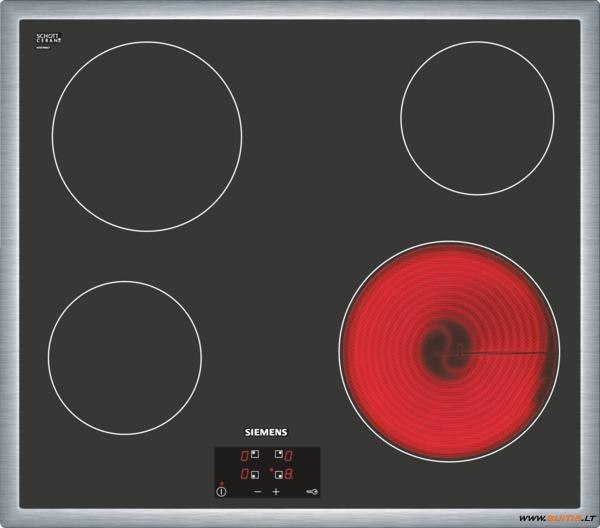Select the rear-left zone selector icon
The image size is (600, 528).
pyautogui.click(x=254, y=455)
